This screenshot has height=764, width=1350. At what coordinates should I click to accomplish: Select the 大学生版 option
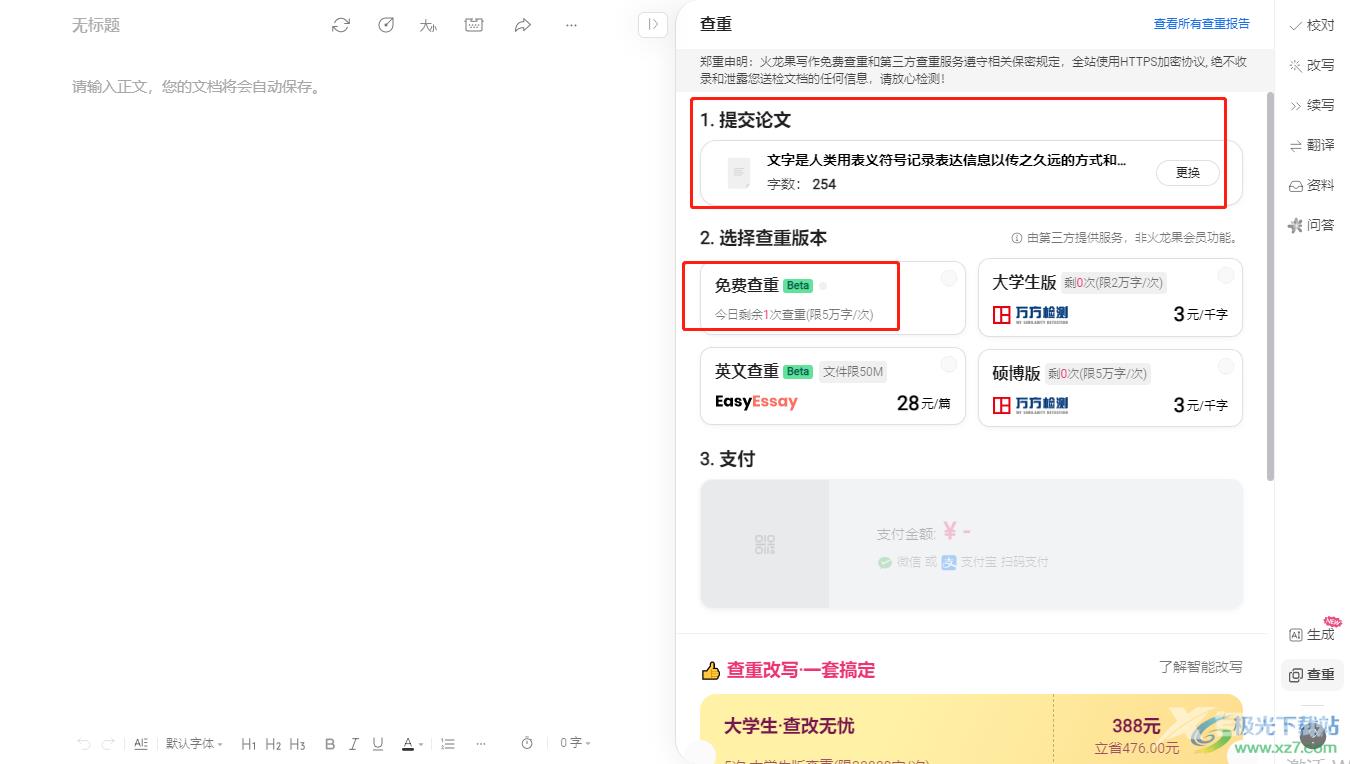coord(1110,297)
